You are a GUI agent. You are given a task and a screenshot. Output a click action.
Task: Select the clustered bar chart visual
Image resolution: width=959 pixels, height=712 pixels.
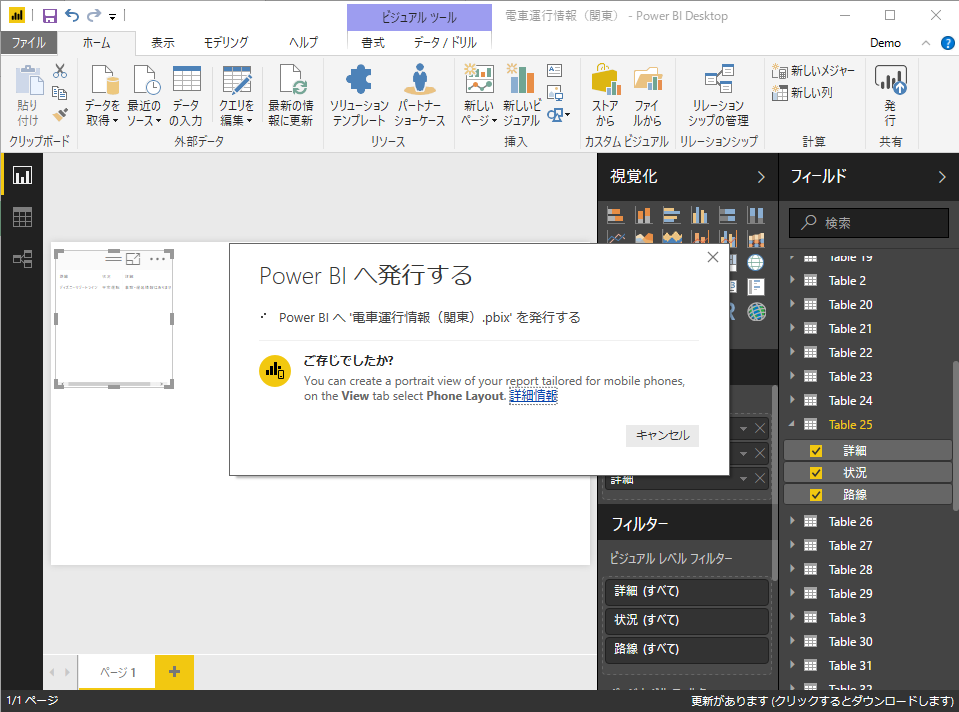(672, 215)
